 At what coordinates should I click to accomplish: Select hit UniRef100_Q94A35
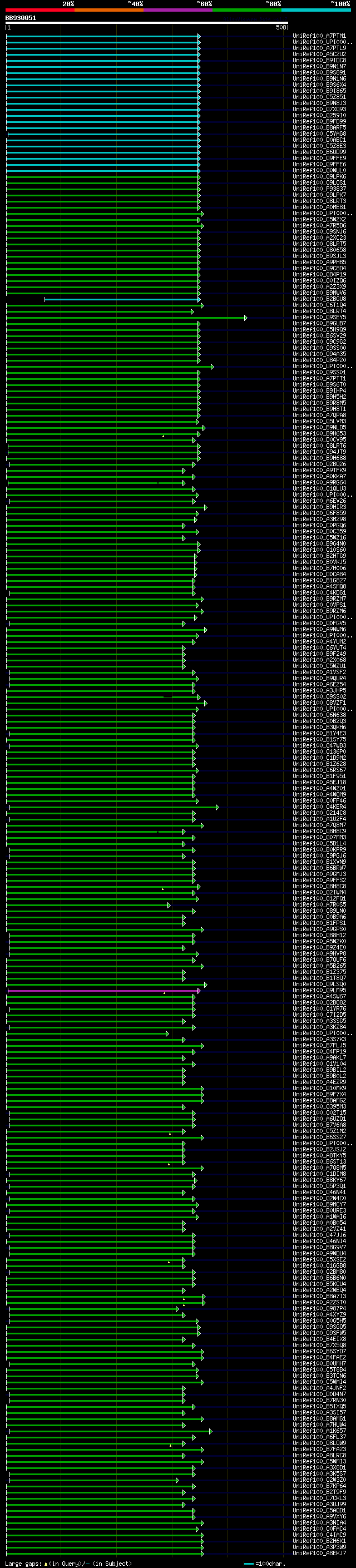click(319, 354)
